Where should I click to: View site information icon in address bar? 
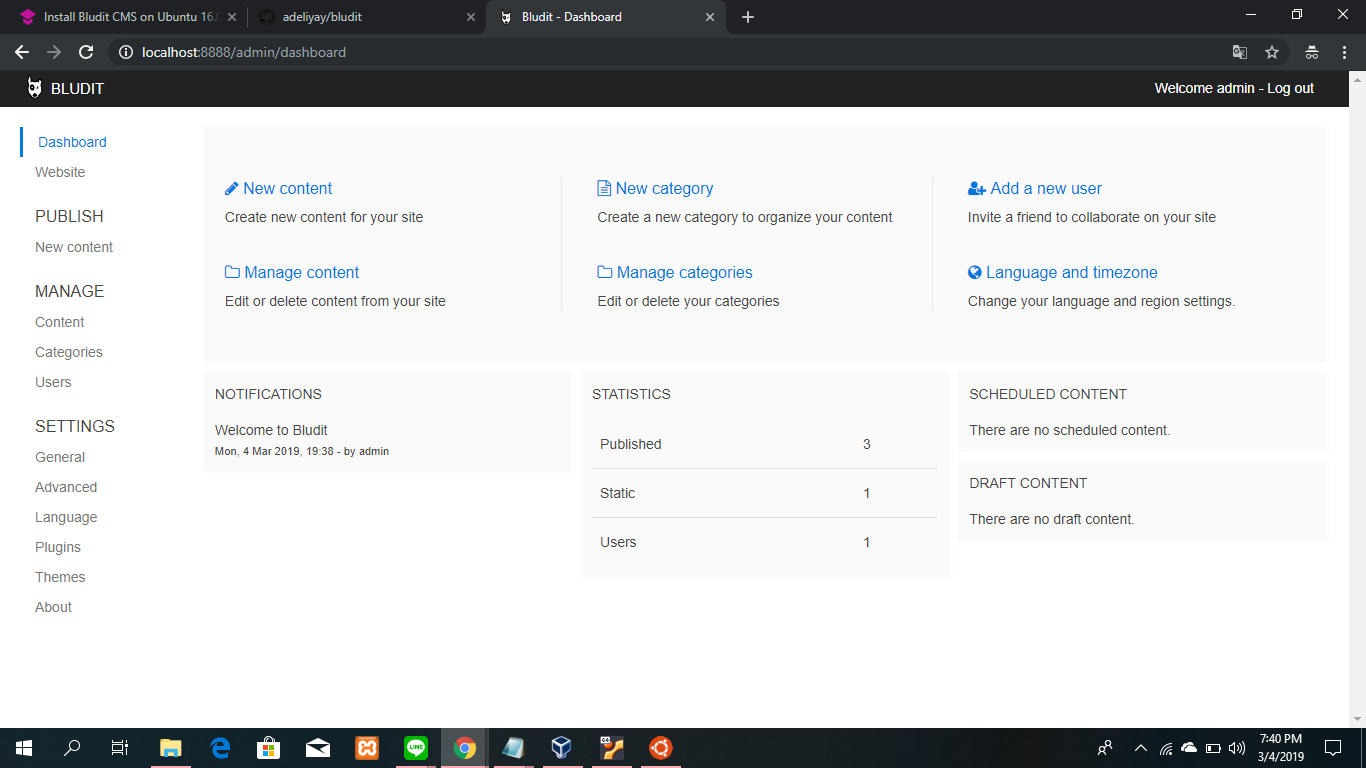point(126,52)
